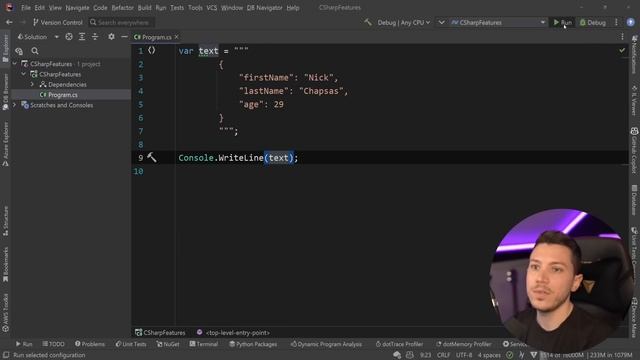Open the Debug | Any CPU configuration dropdown
Screen dimensions: 640x360
pos(404,22)
